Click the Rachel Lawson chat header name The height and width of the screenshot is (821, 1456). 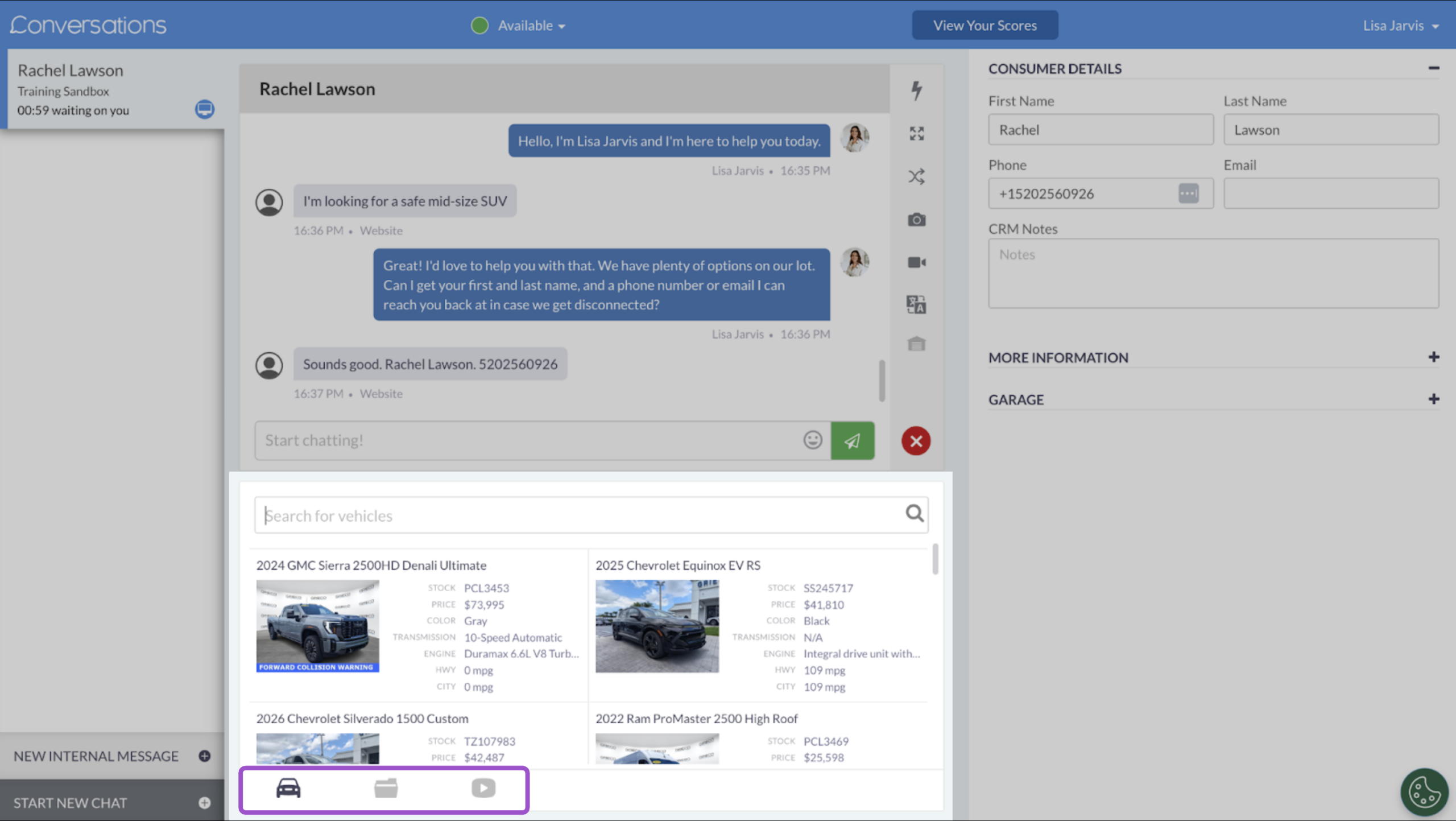click(x=317, y=89)
